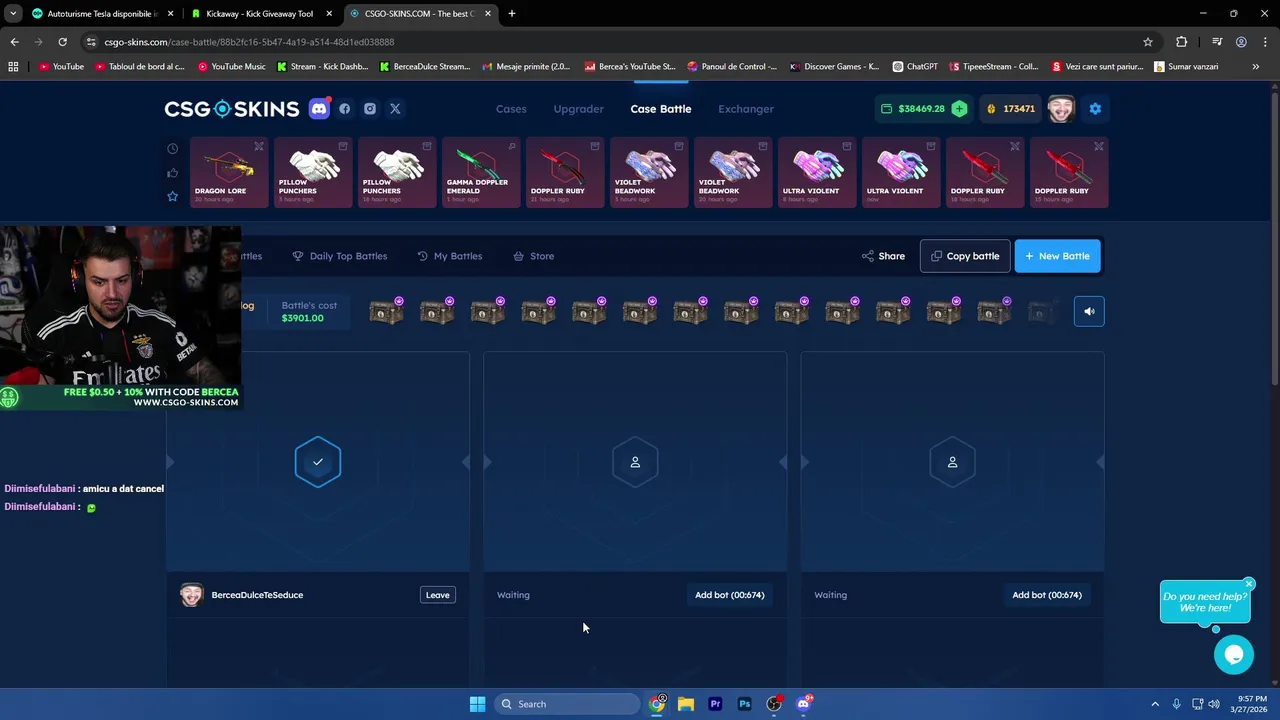Click the taskbar Search box
This screenshot has height=720, width=1280.
tap(567, 704)
